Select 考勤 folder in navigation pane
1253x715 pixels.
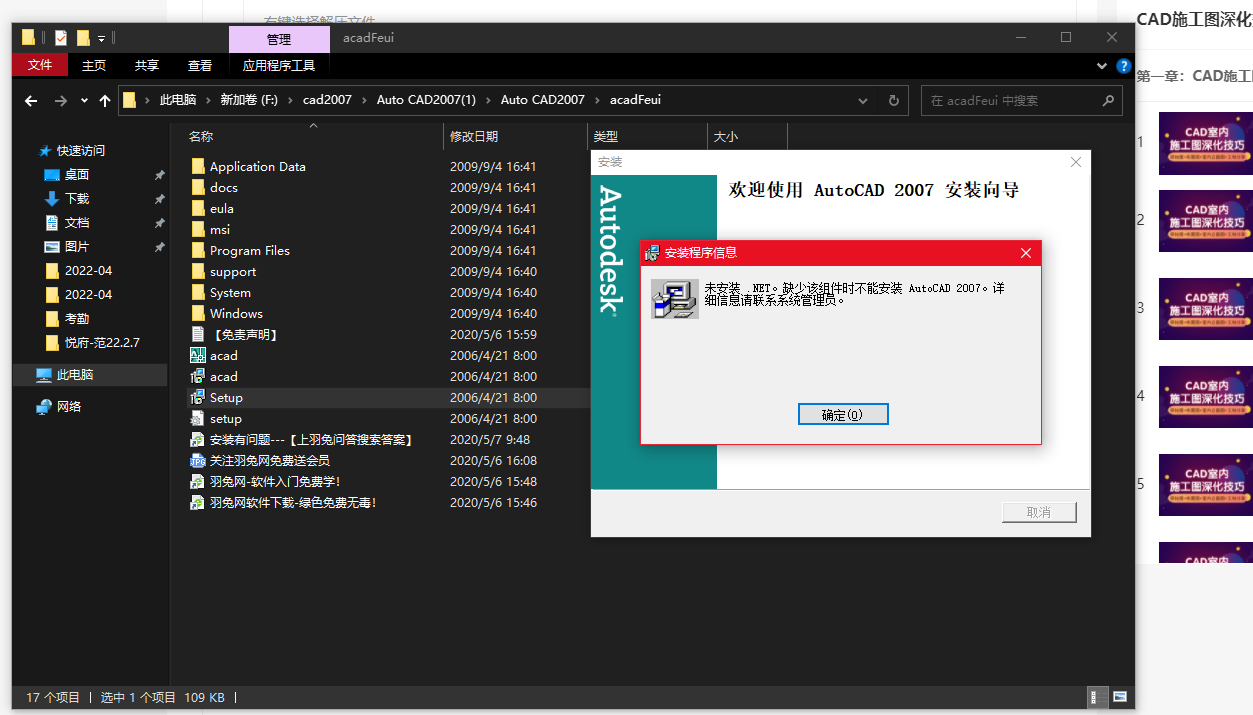coord(77,319)
